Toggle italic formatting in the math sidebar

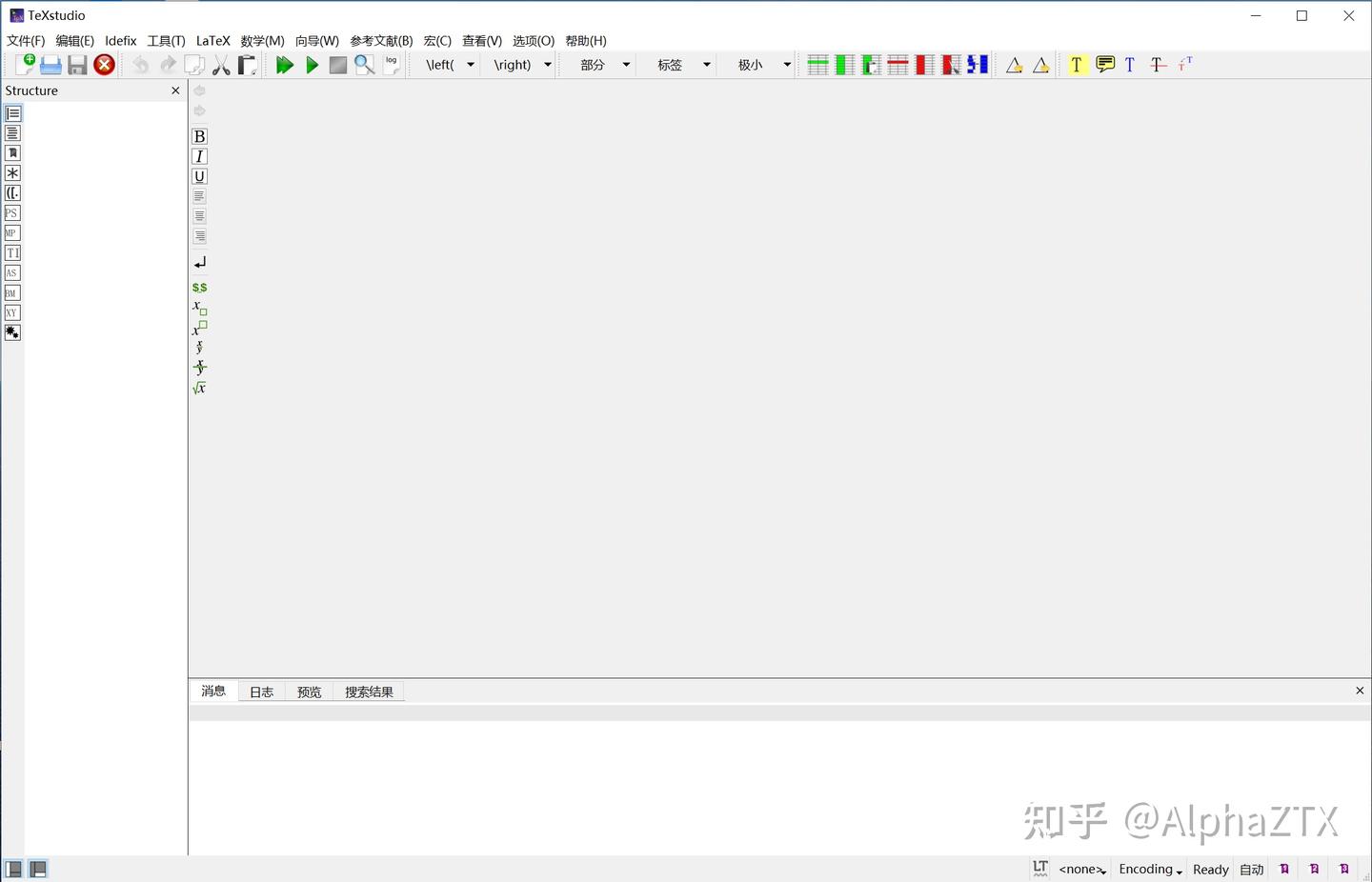pos(199,156)
